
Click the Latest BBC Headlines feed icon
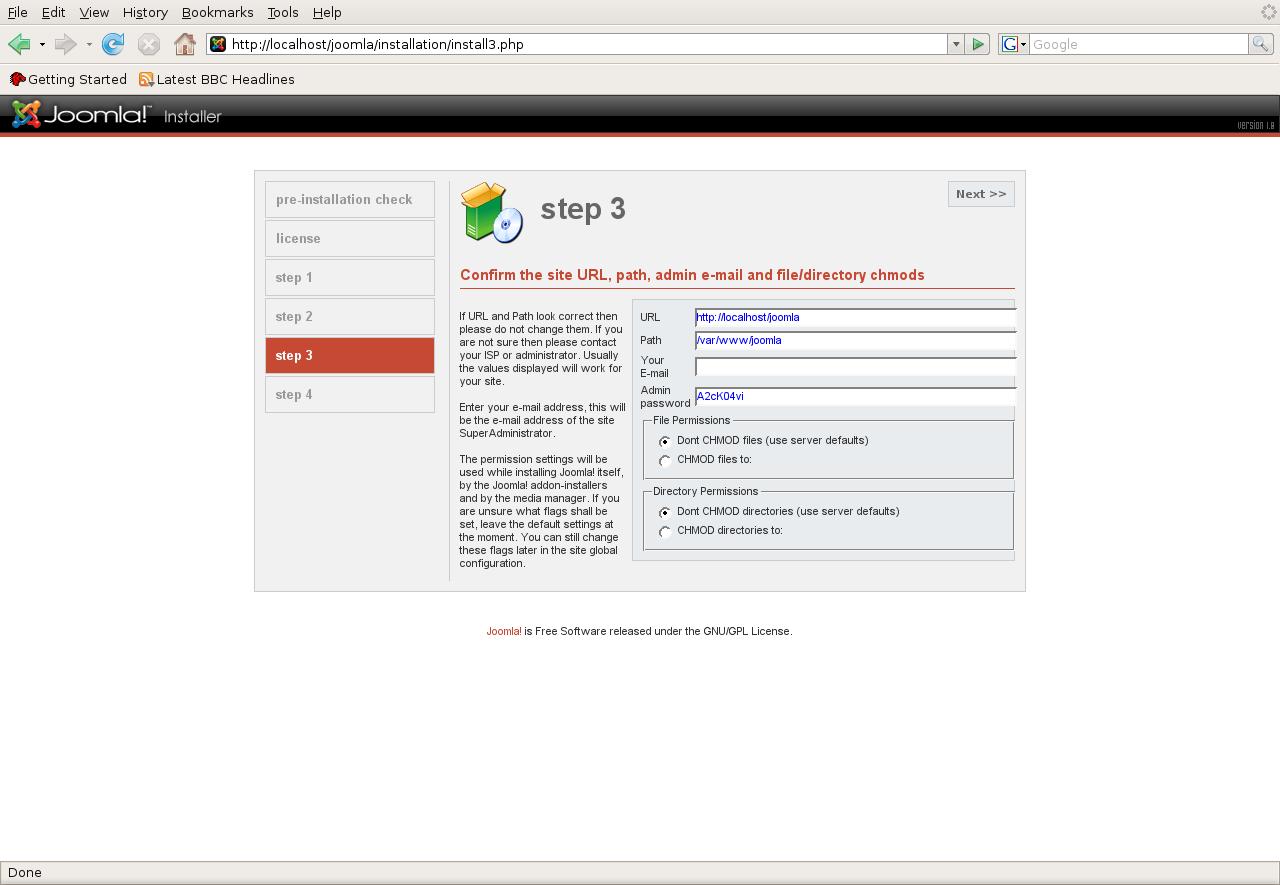(146, 79)
